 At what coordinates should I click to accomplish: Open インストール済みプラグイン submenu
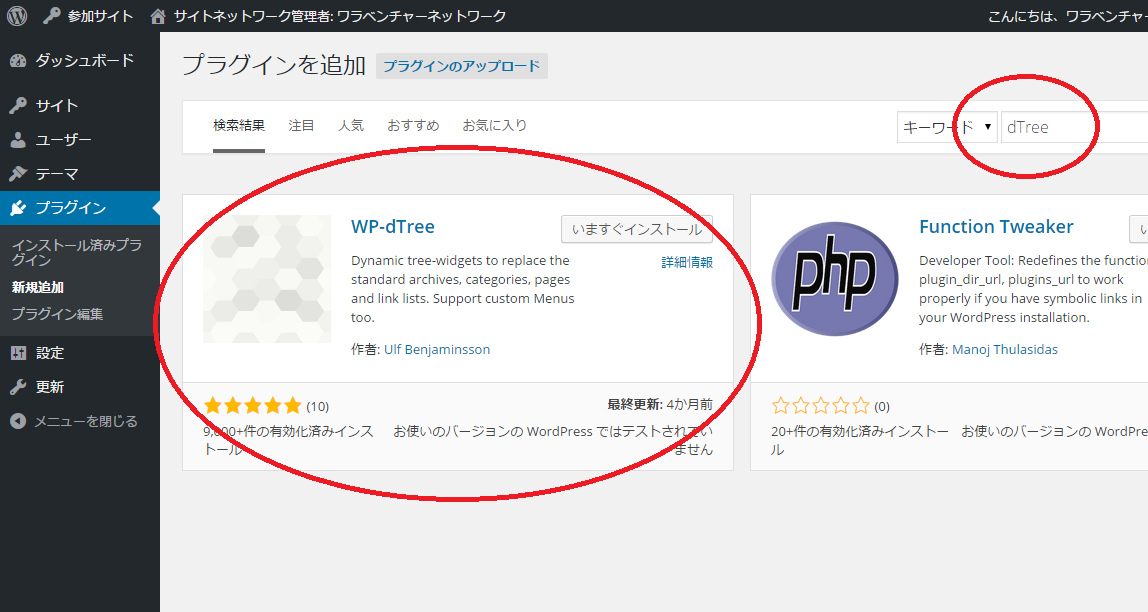(x=77, y=253)
